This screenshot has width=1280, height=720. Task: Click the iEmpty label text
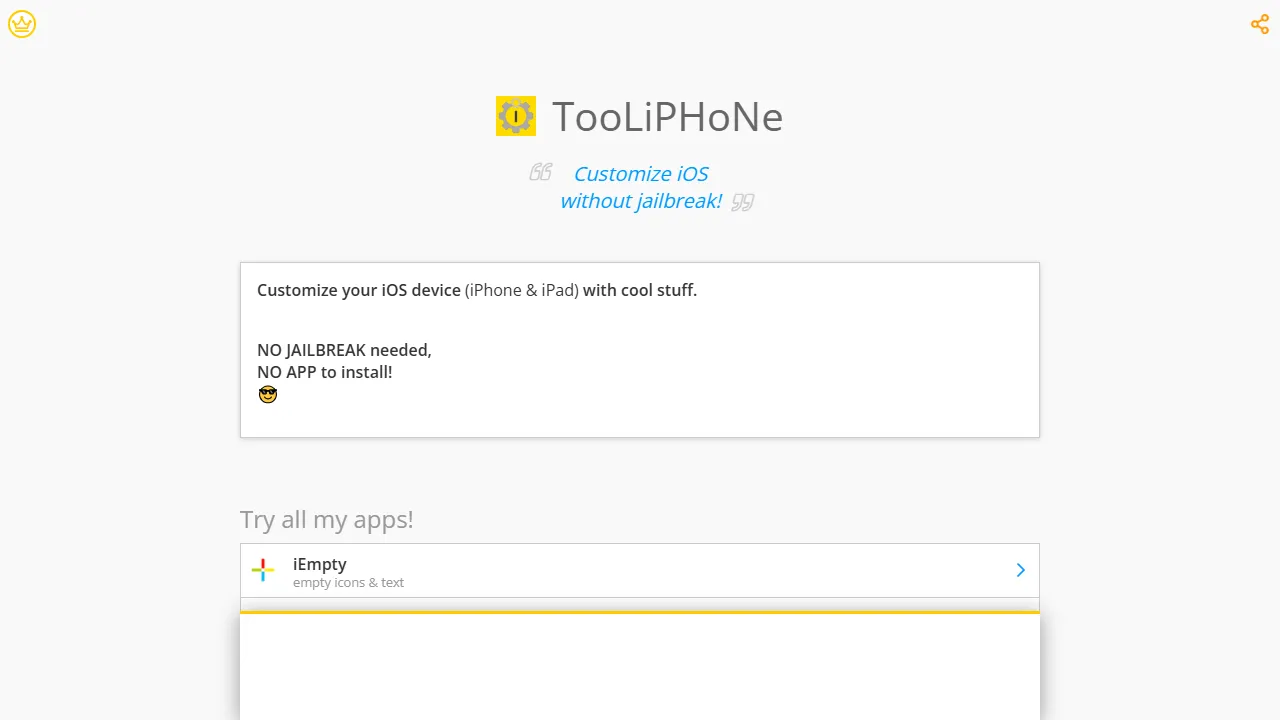320,564
